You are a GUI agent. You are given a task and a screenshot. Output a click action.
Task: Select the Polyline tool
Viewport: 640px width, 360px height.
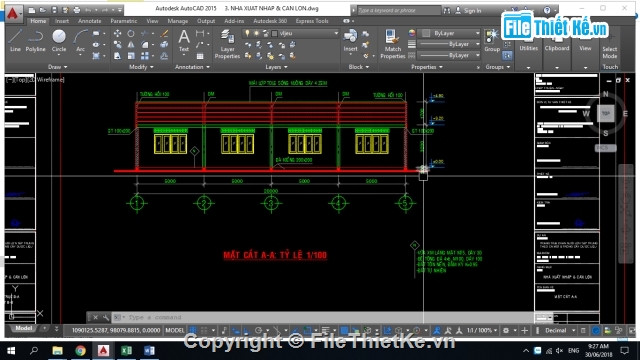[36, 41]
